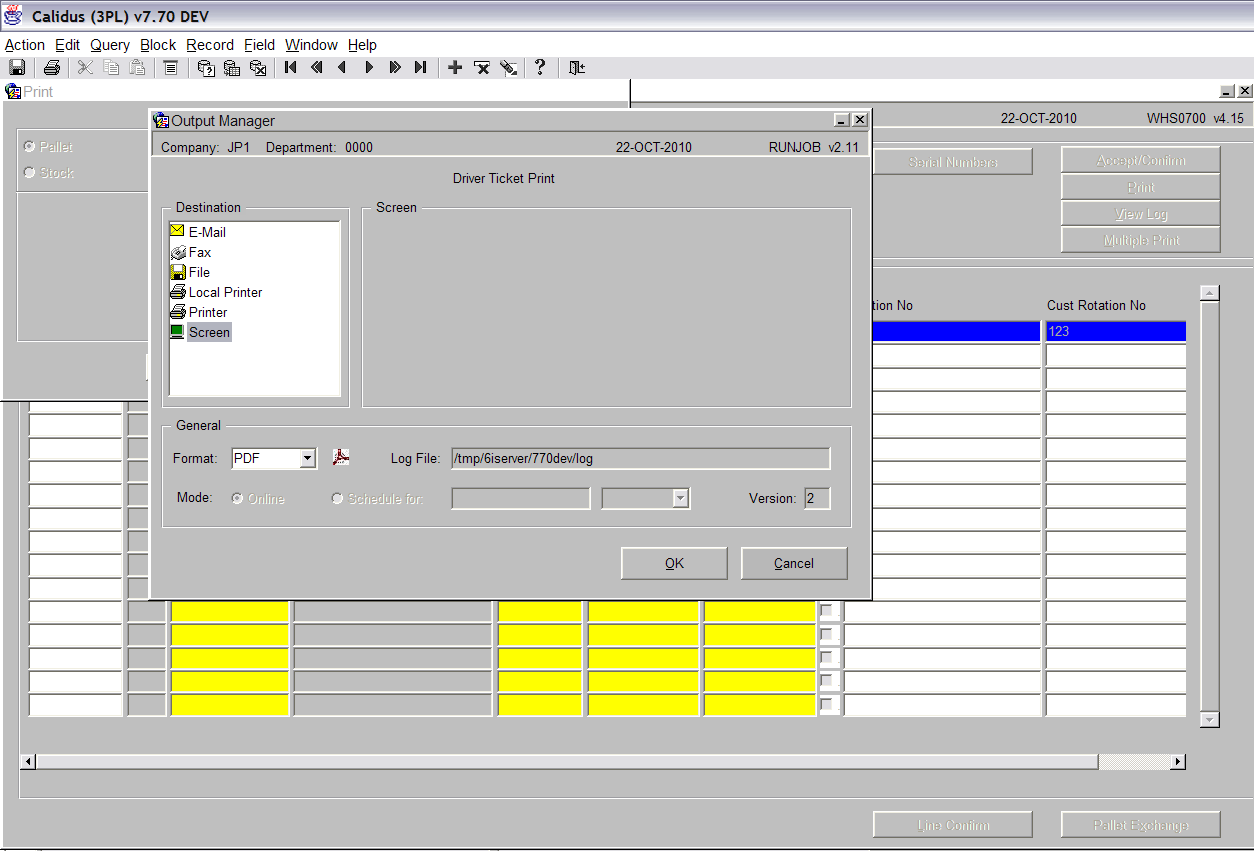Image resolution: width=1254 pixels, height=851 pixels.
Task: Select the Online mode radio button
Action: [238, 498]
